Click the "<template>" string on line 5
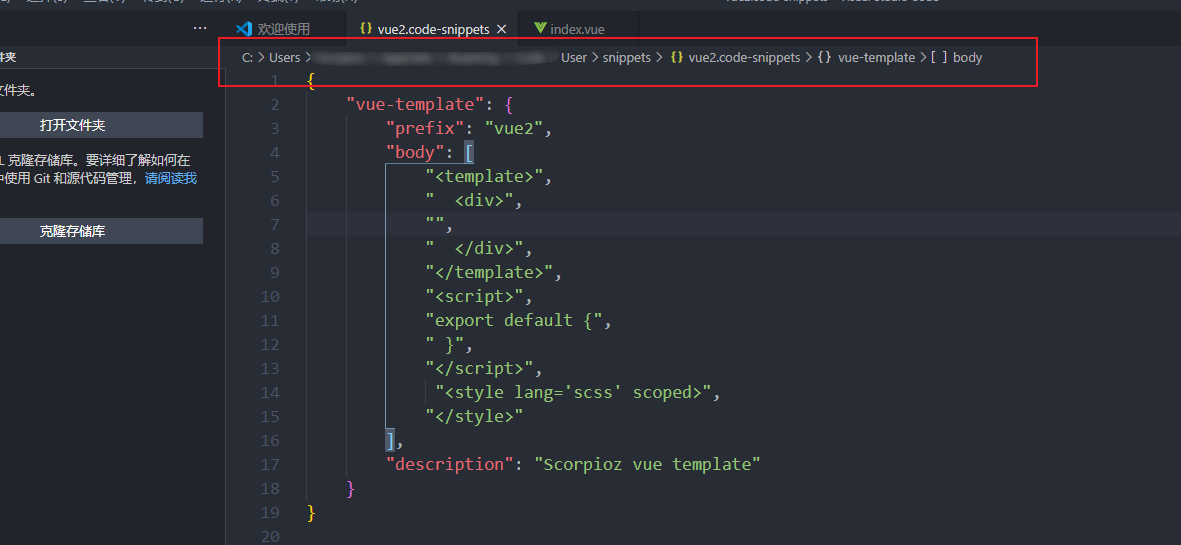 pyautogui.click(x=484, y=177)
